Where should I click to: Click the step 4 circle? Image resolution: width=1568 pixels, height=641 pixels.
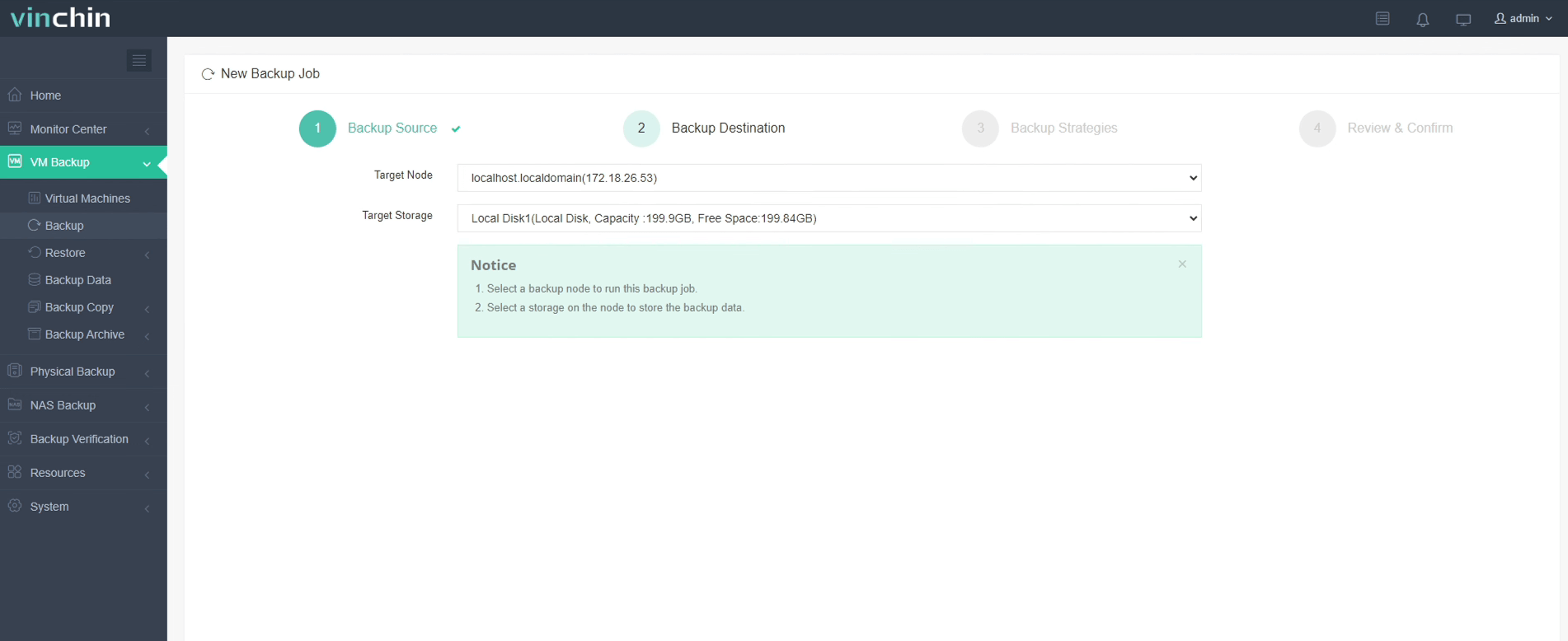pyautogui.click(x=1317, y=129)
